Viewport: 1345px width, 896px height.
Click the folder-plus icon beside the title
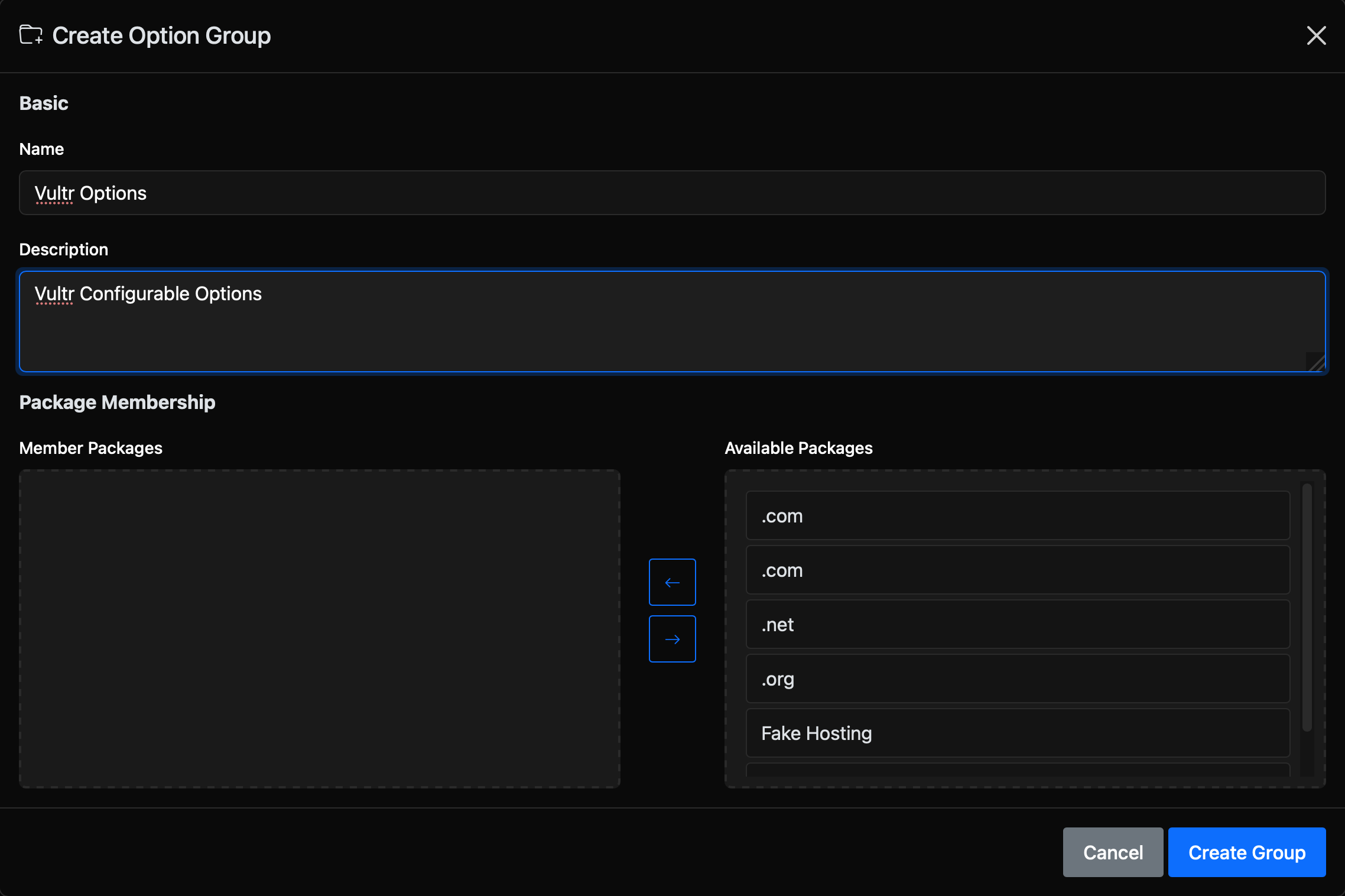[31, 35]
